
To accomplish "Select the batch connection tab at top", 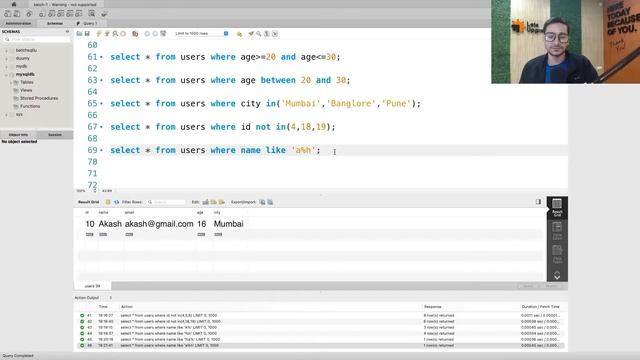I will (64, 4).
